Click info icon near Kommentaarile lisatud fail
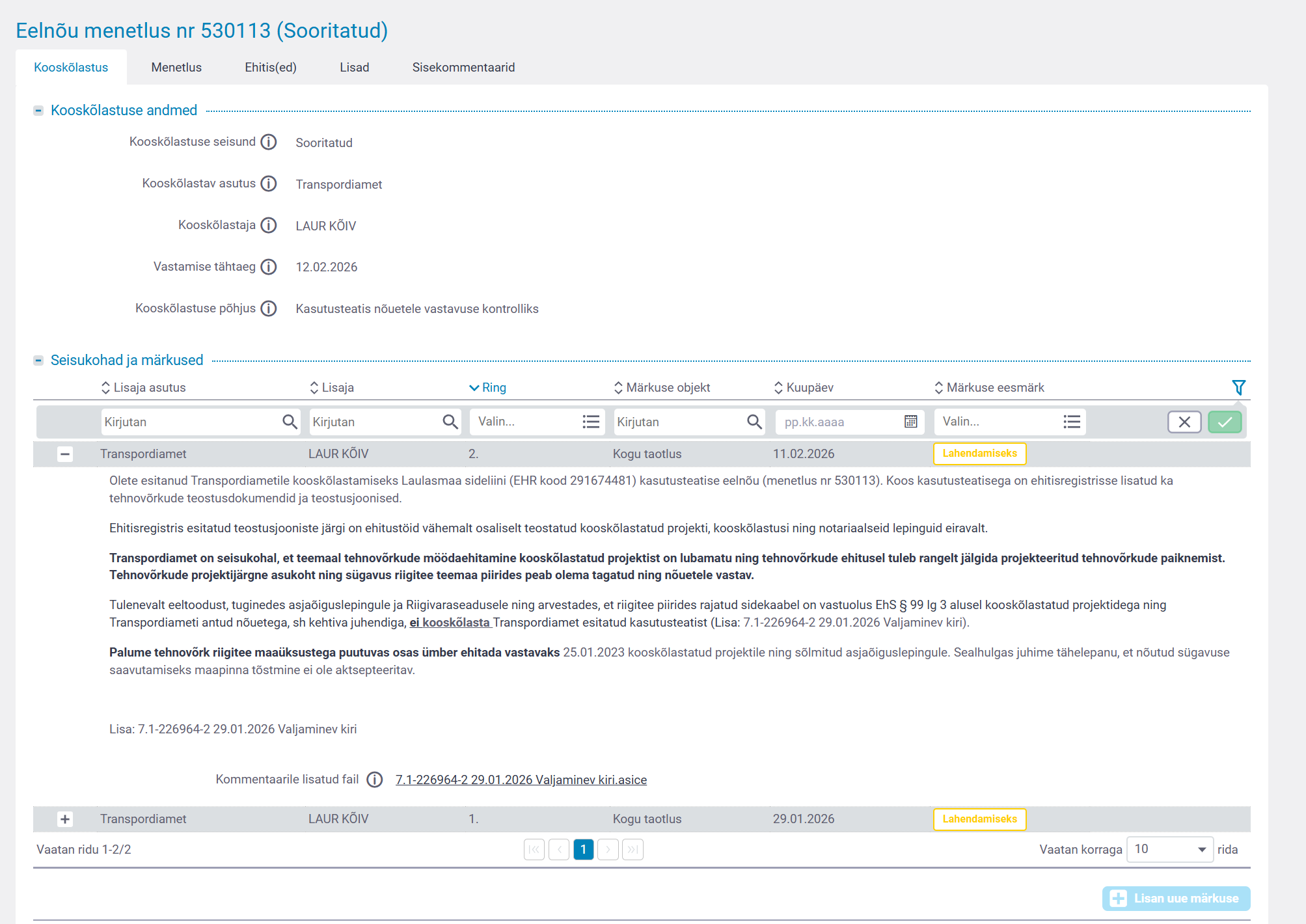 tap(375, 780)
